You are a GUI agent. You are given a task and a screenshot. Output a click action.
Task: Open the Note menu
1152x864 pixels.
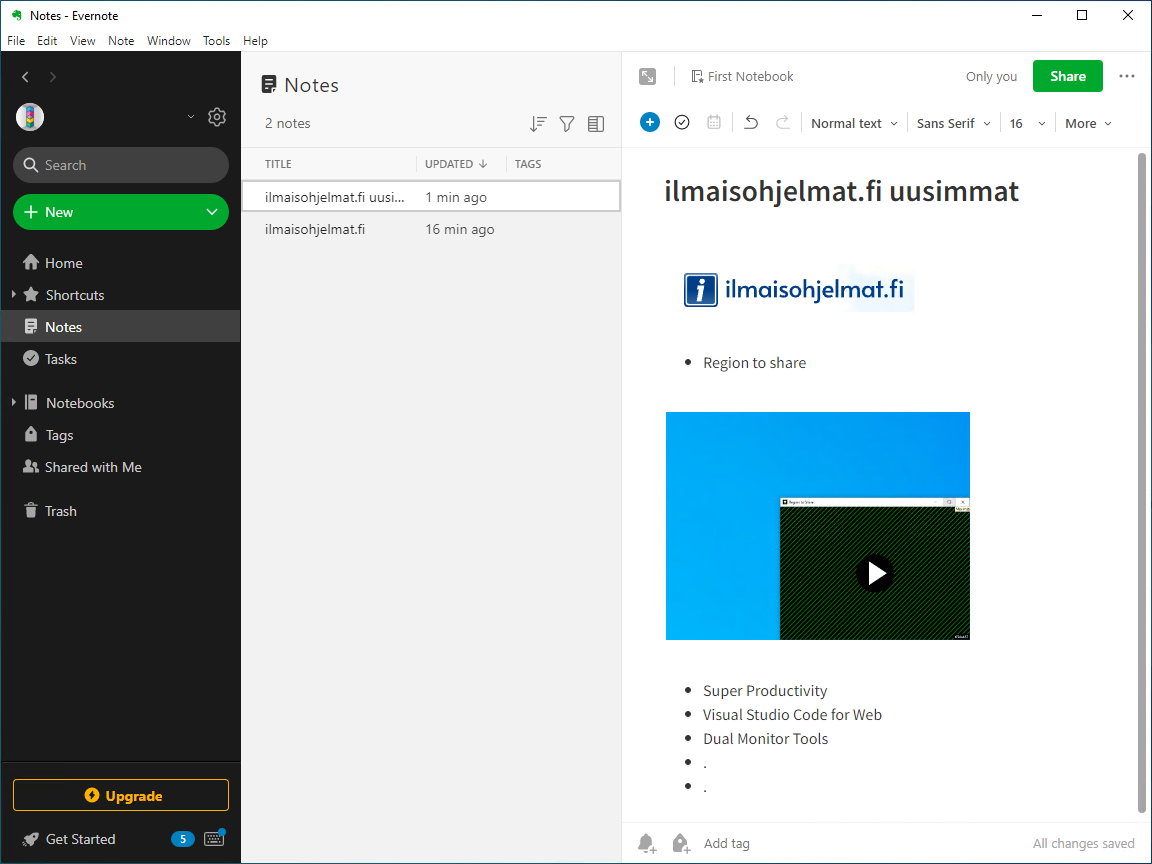[x=121, y=40]
